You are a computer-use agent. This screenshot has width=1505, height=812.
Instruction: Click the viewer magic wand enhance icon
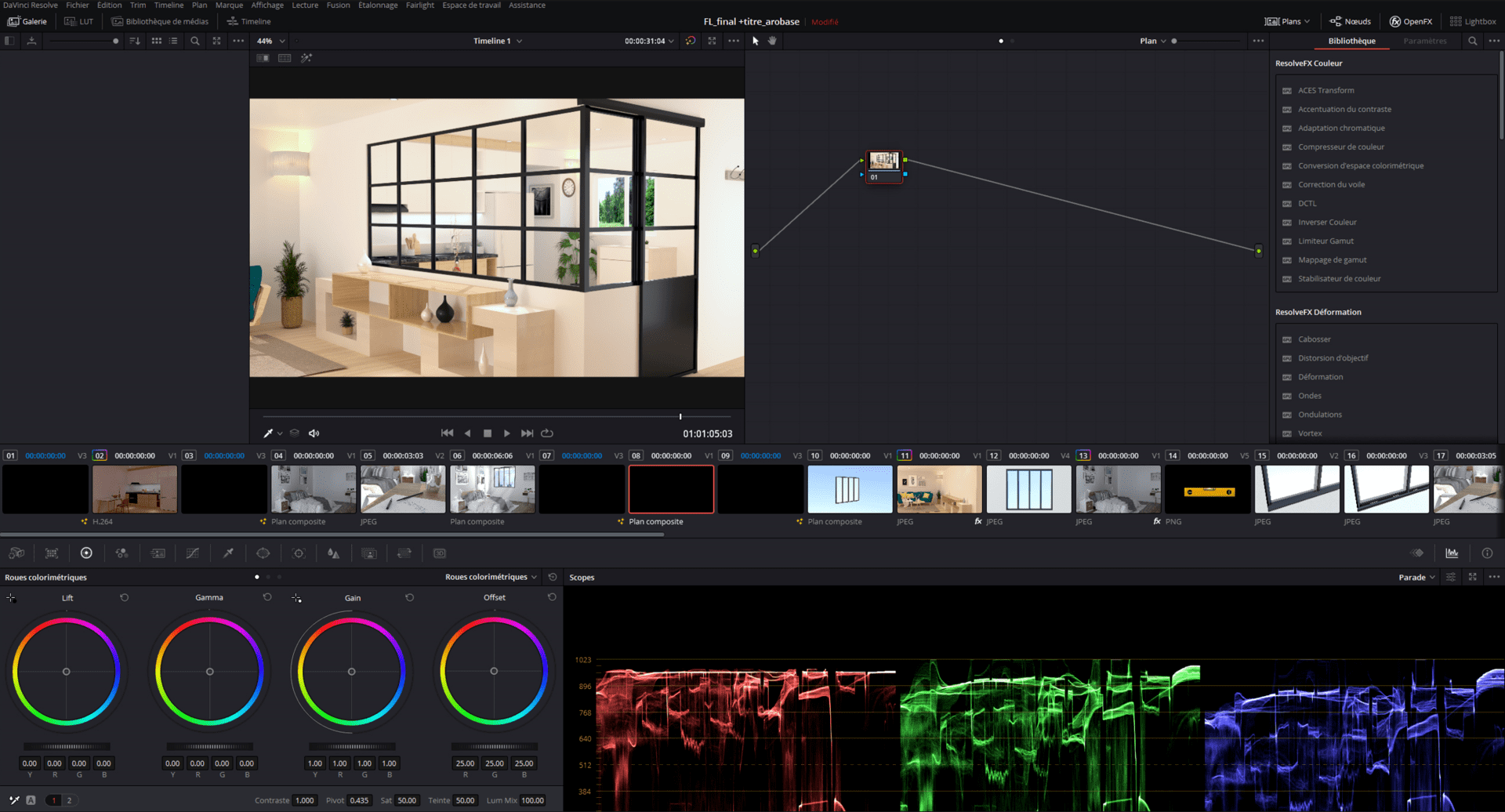coord(306,58)
